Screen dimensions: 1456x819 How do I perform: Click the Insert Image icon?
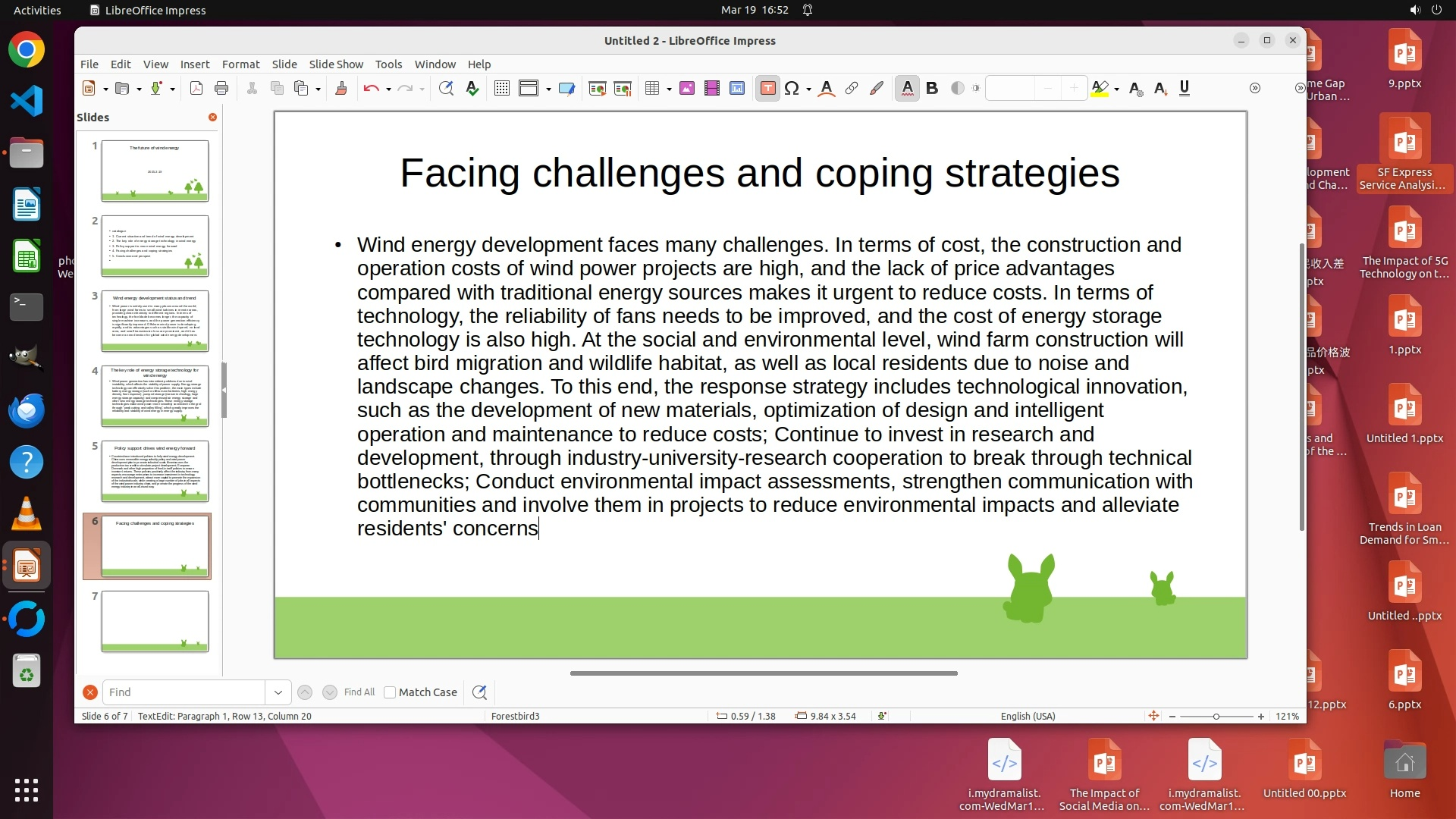(687, 89)
